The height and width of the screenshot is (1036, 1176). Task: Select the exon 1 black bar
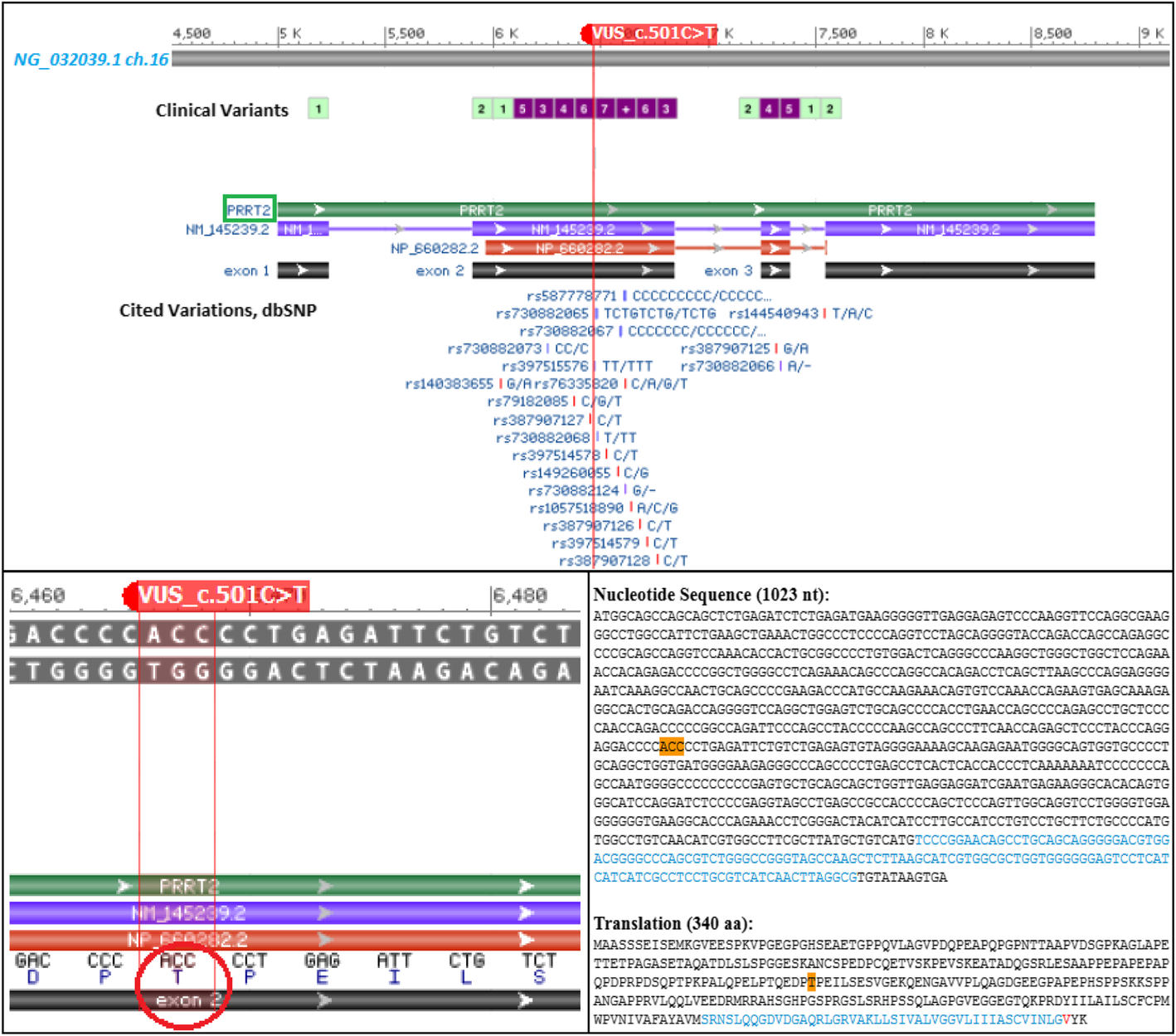[303, 270]
